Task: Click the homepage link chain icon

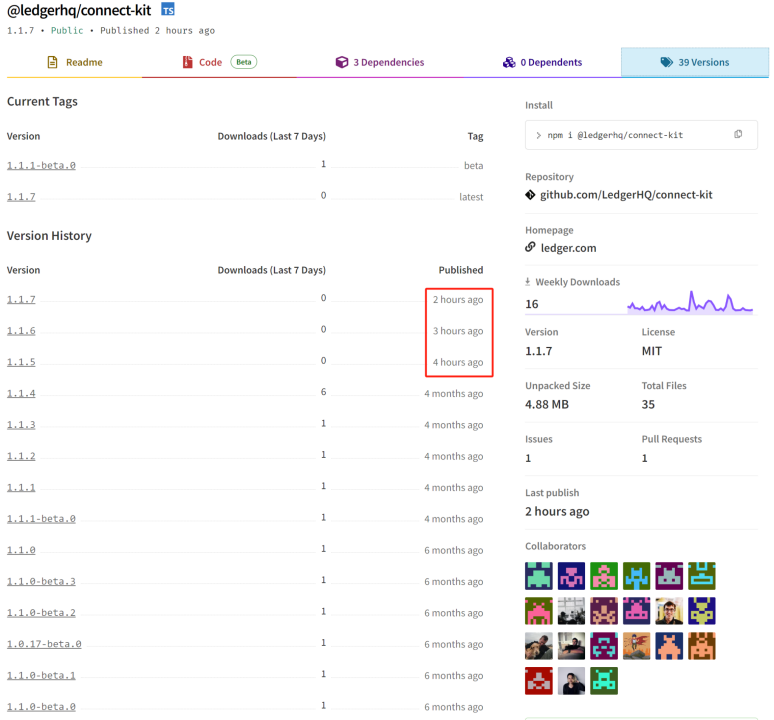Action: click(530, 247)
